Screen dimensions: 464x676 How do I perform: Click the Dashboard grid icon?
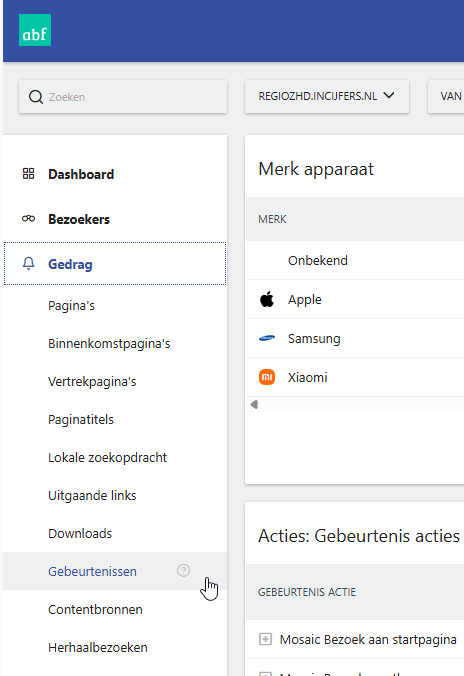click(x=28, y=174)
